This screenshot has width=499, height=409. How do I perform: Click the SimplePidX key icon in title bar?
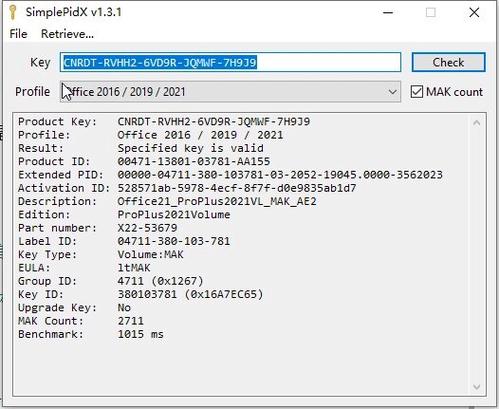(13, 12)
